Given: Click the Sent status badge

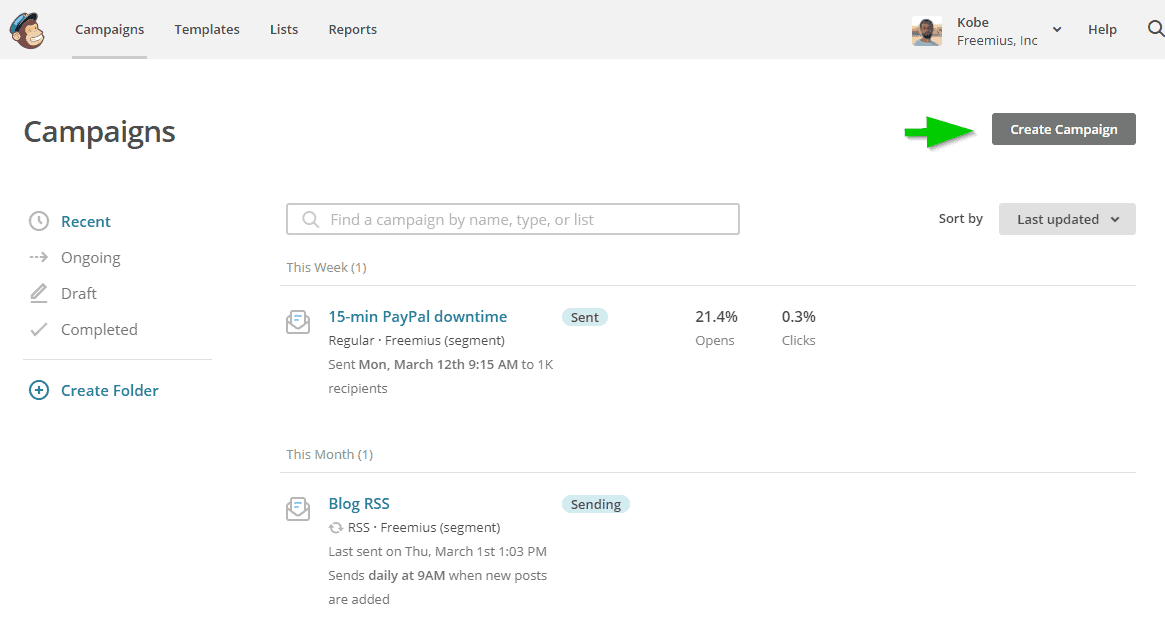Looking at the screenshot, I should click(x=584, y=316).
